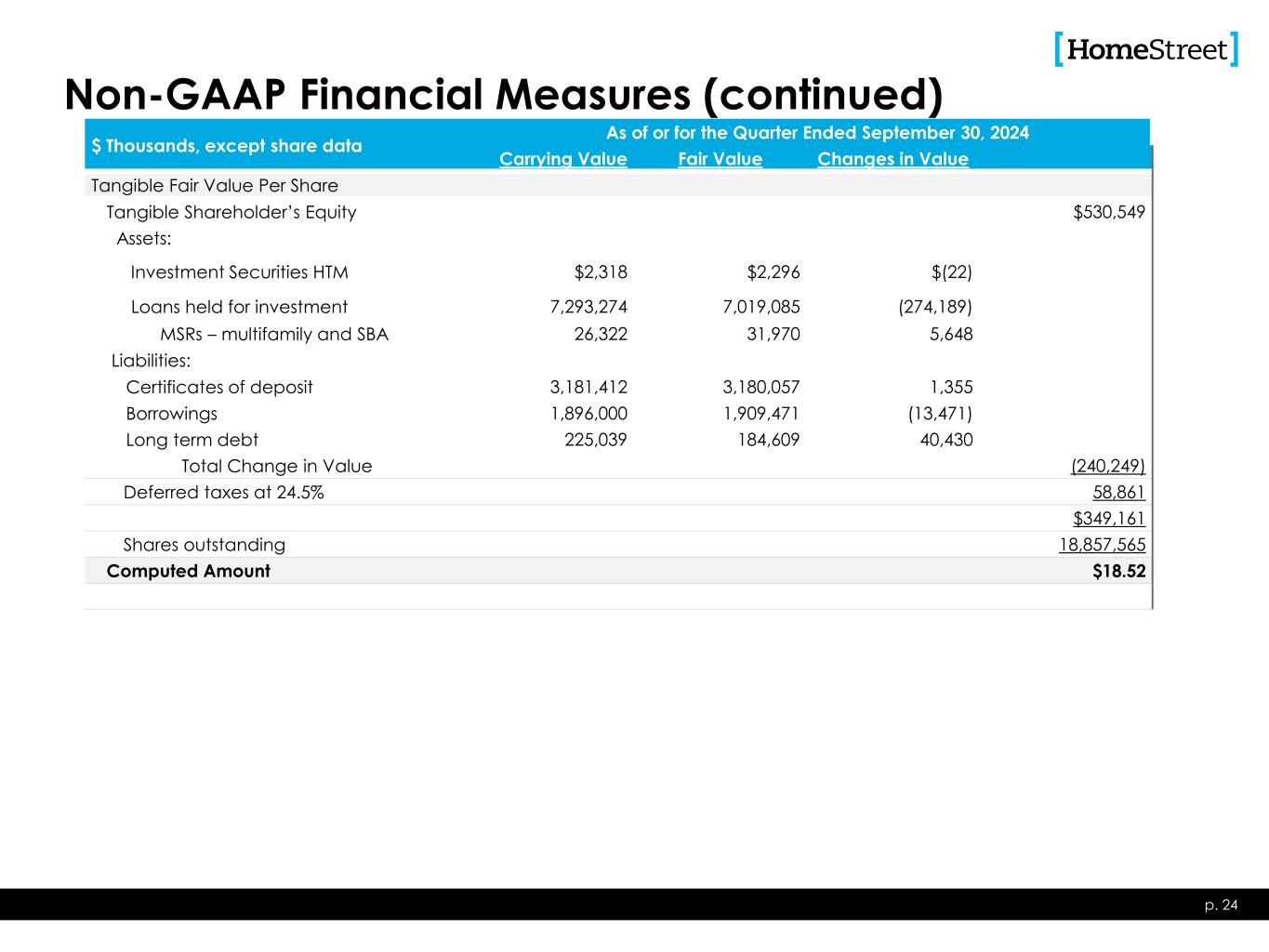Click the Shares outstanding figure 18,857,565
Screen dimensions: 1269x952
[1102, 545]
